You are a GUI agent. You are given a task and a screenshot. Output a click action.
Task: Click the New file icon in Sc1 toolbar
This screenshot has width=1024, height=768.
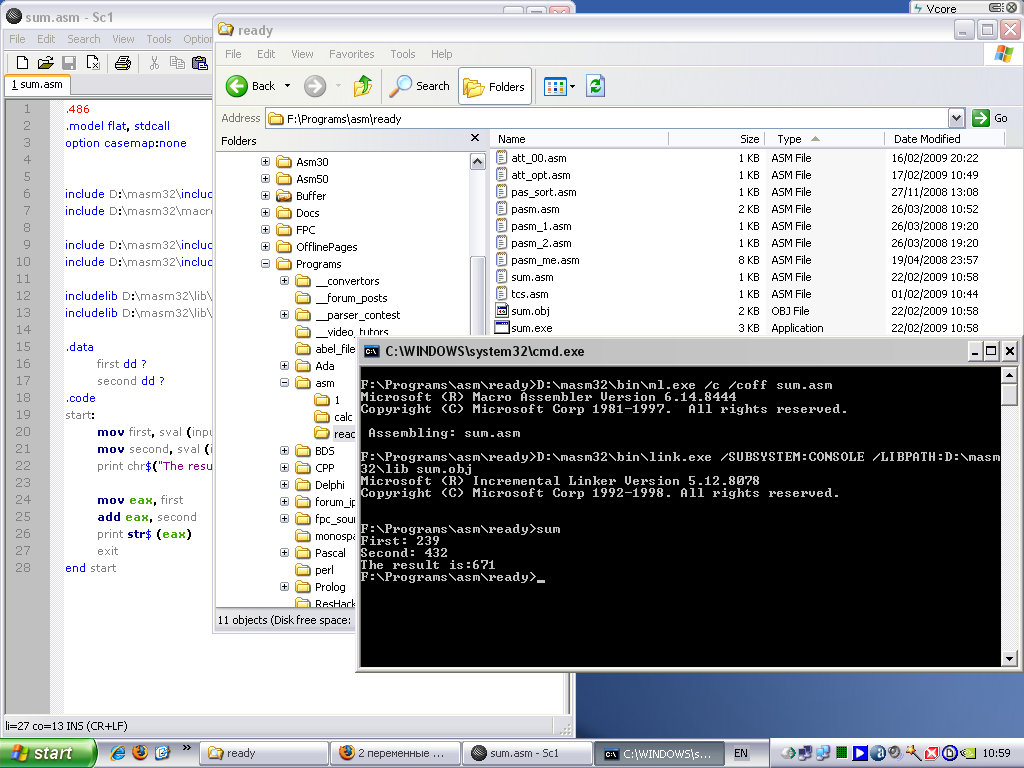pos(22,63)
